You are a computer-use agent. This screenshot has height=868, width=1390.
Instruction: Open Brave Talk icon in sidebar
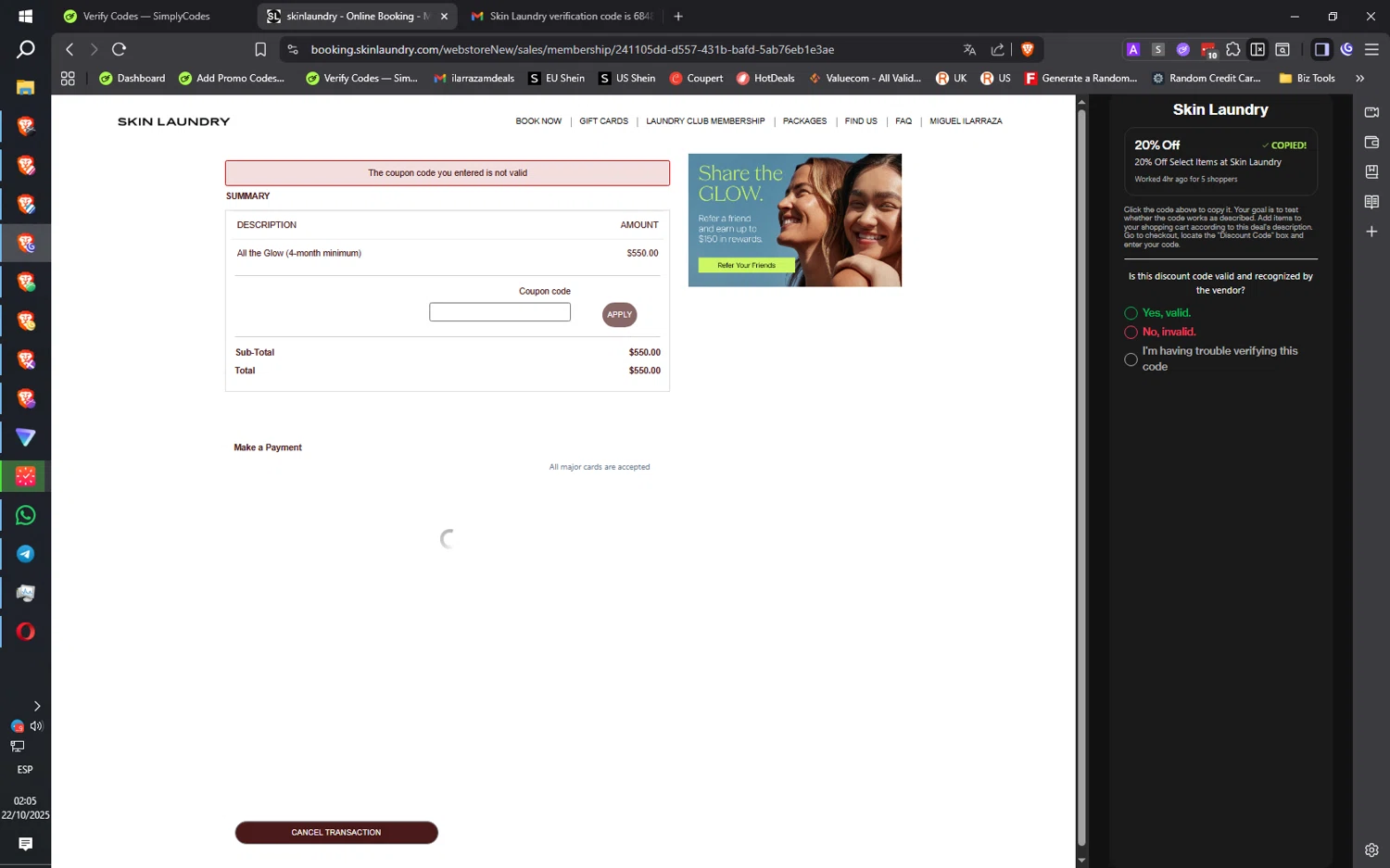pos(1371,112)
